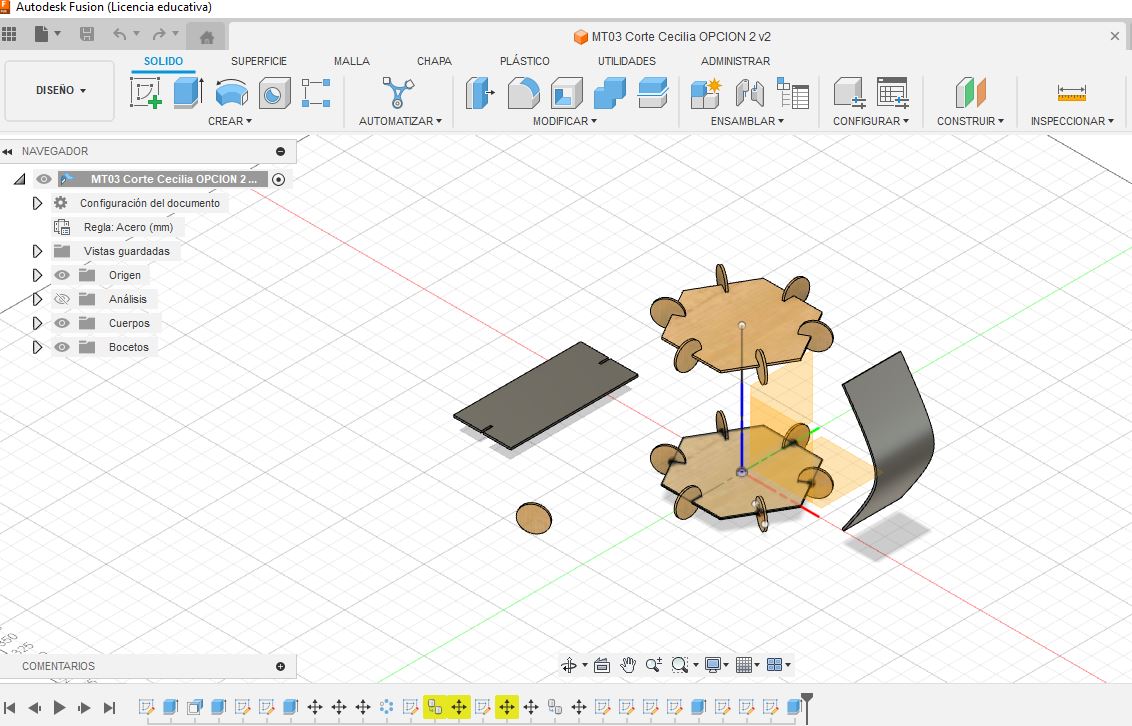Viewport: 1132px width, 726px height.
Task: Go to the Home tab icon
Action: pyautogui.click(x=206, y=37)
